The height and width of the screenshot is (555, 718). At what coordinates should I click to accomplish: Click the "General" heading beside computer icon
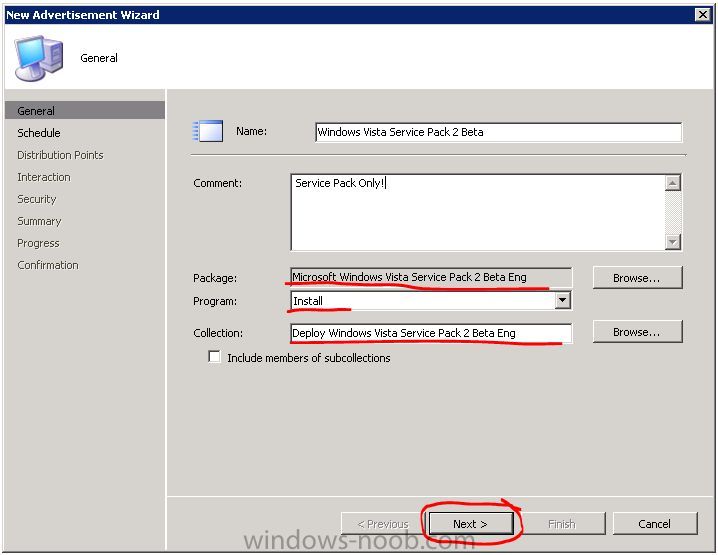point(99,58)
